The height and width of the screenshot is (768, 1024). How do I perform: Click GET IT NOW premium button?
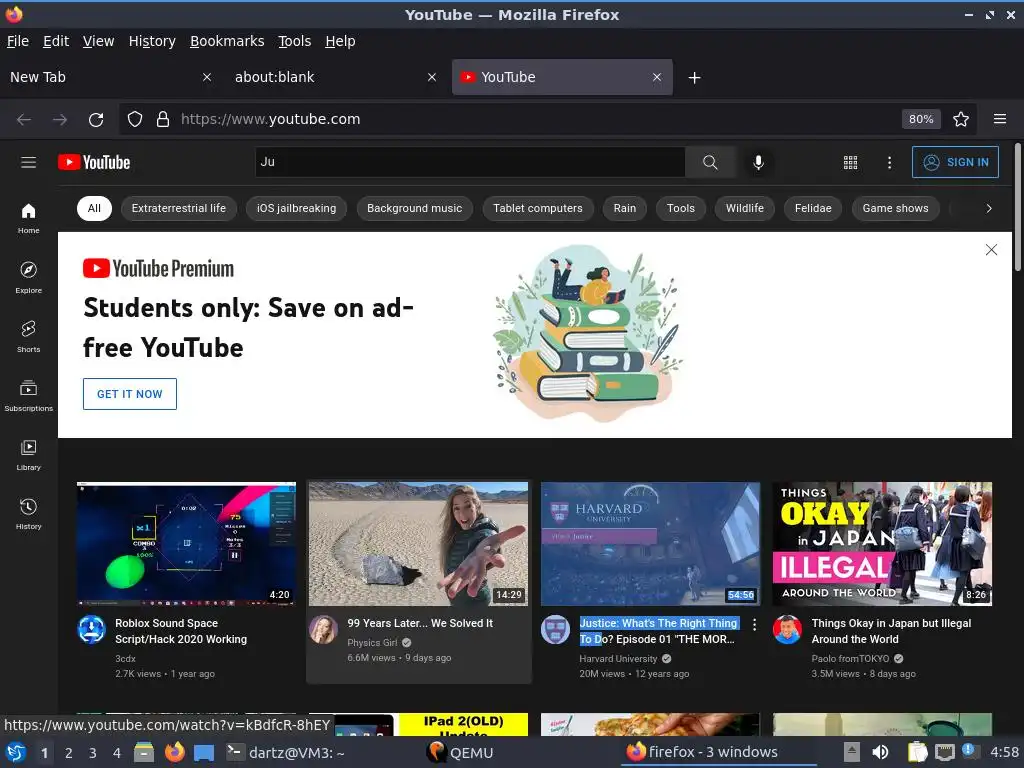[x=129, y=394]
